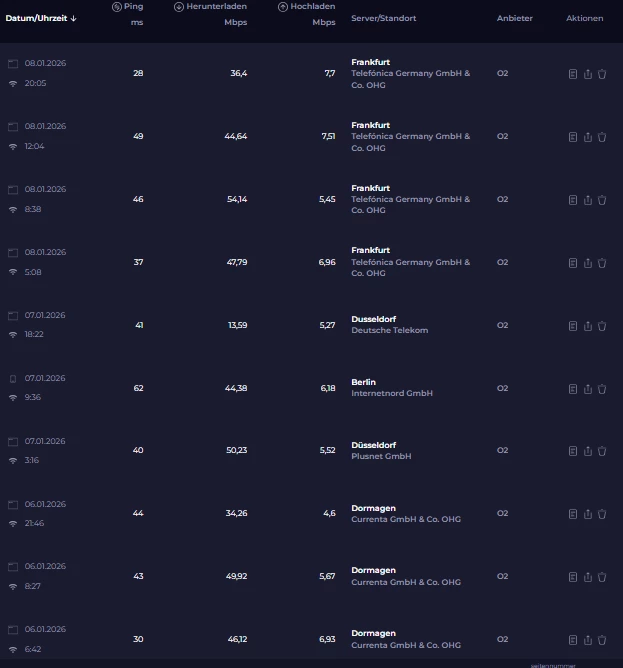Select the Deutsche Telekom server entry

(389, 325)
